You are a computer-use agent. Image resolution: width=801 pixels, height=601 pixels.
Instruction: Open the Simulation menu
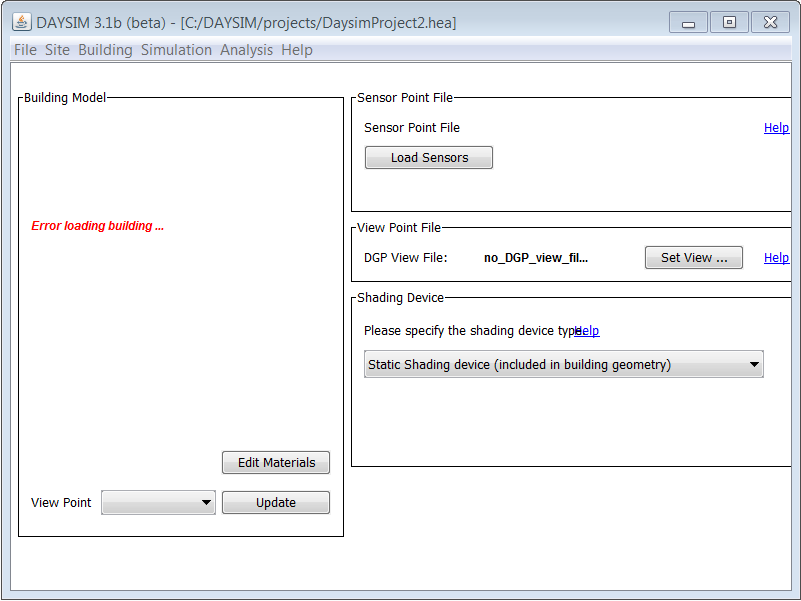point(176,50)
